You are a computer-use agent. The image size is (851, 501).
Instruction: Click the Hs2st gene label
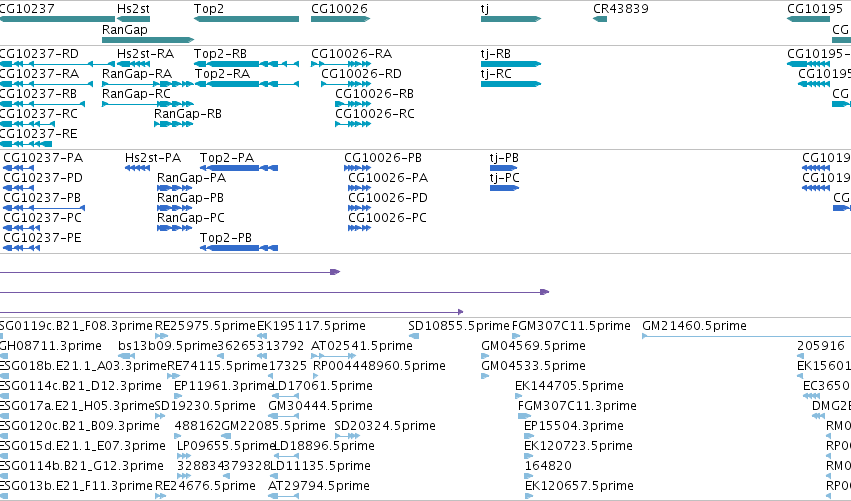point(133,9)
